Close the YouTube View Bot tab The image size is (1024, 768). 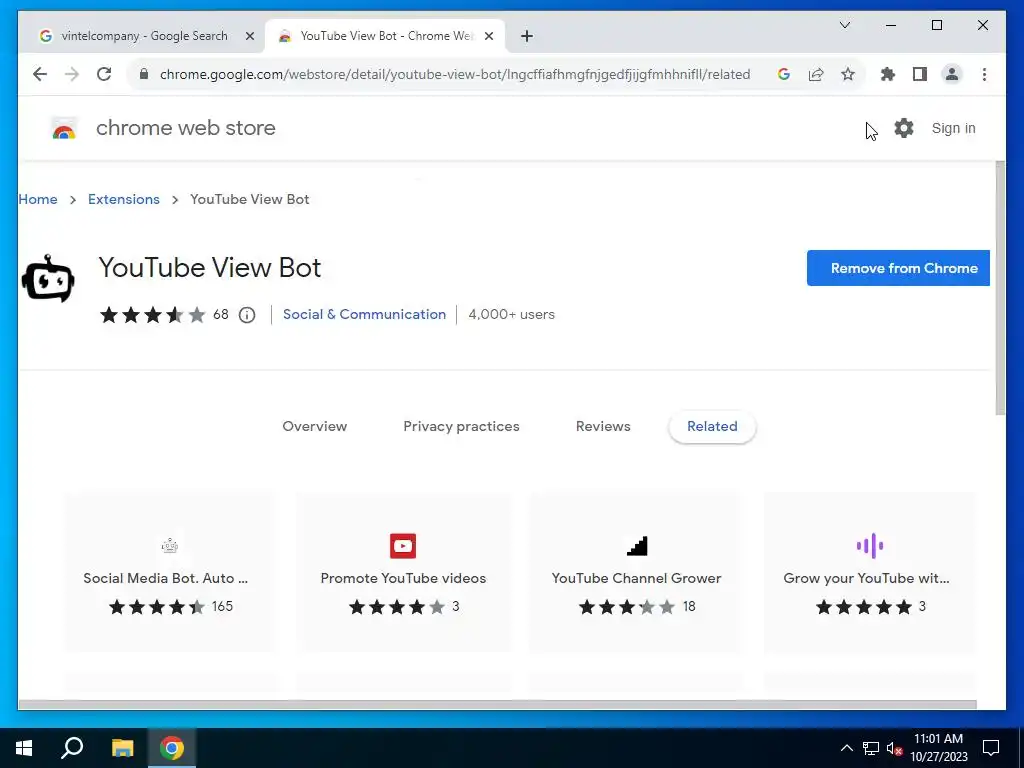(x=488, y=37)
